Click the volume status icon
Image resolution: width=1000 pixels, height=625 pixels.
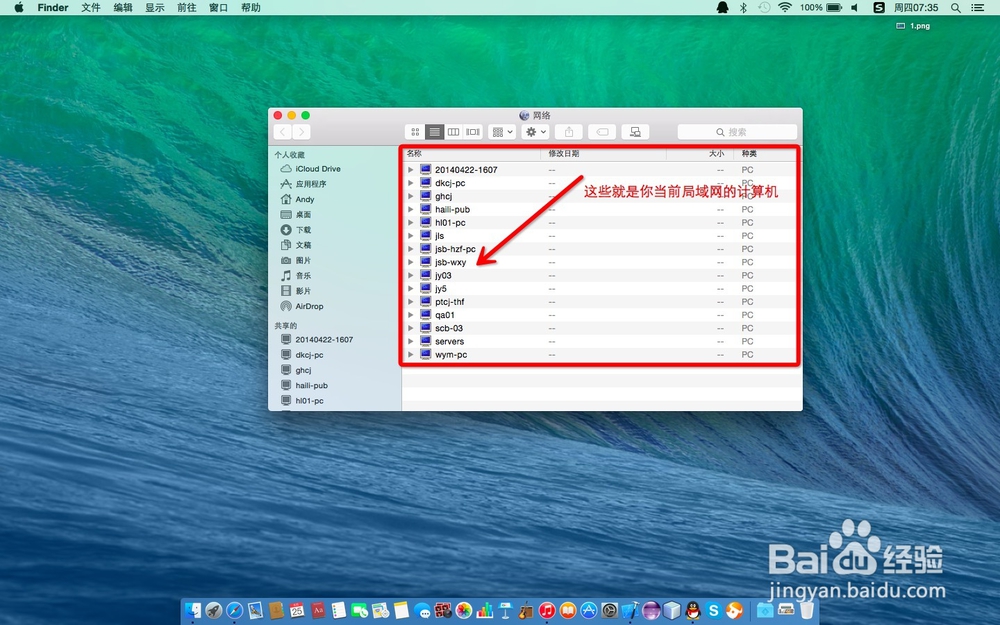[x=855, y=8]
